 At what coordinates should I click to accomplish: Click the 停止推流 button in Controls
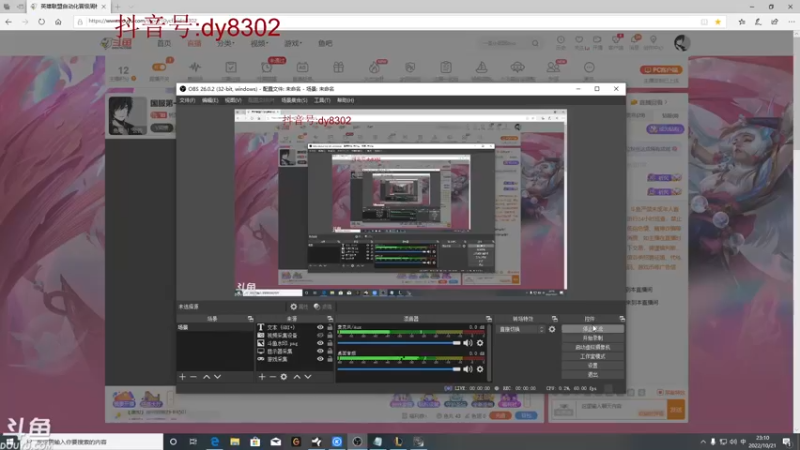coord(592,329)
